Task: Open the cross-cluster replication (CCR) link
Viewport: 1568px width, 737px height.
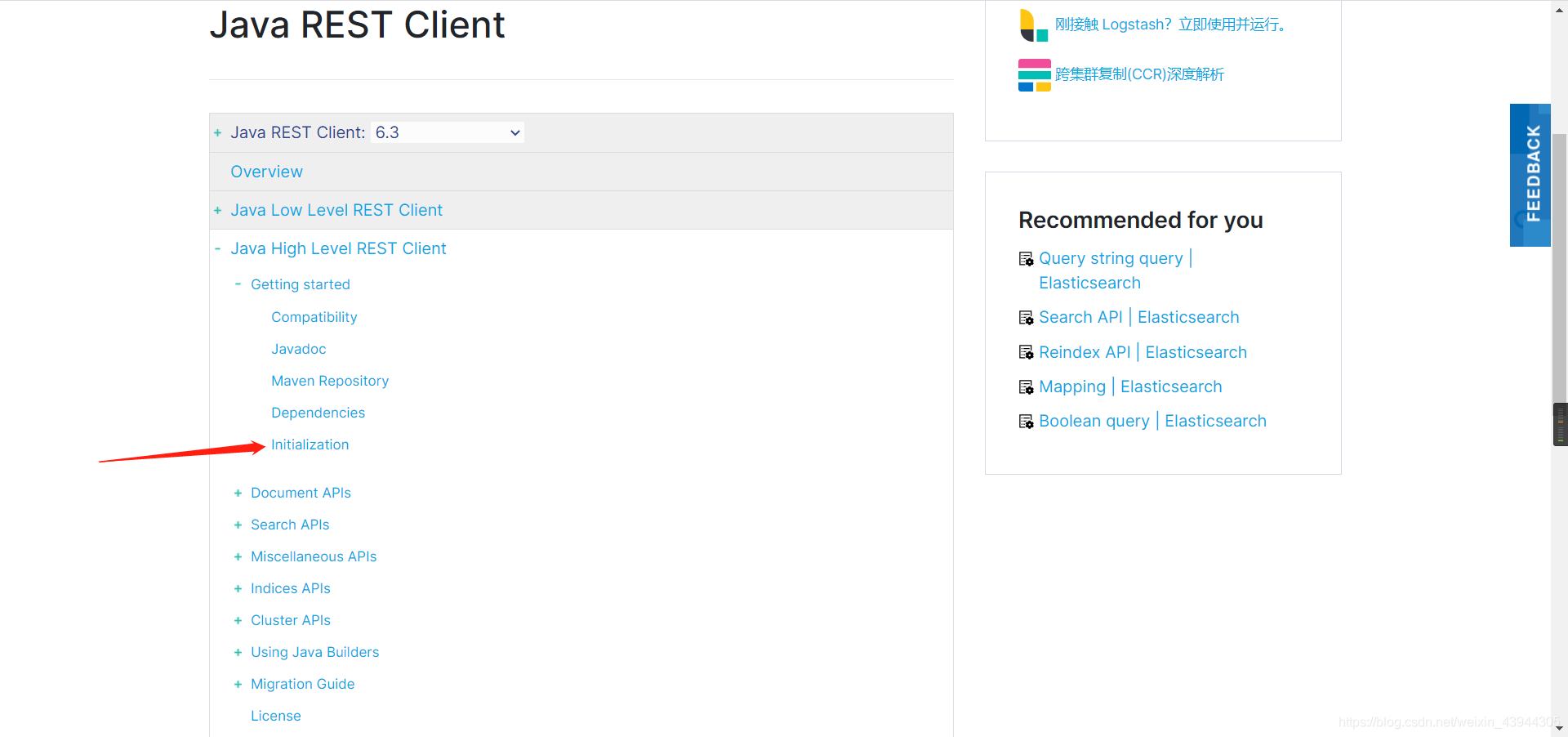Action: tap(1139, 74)
